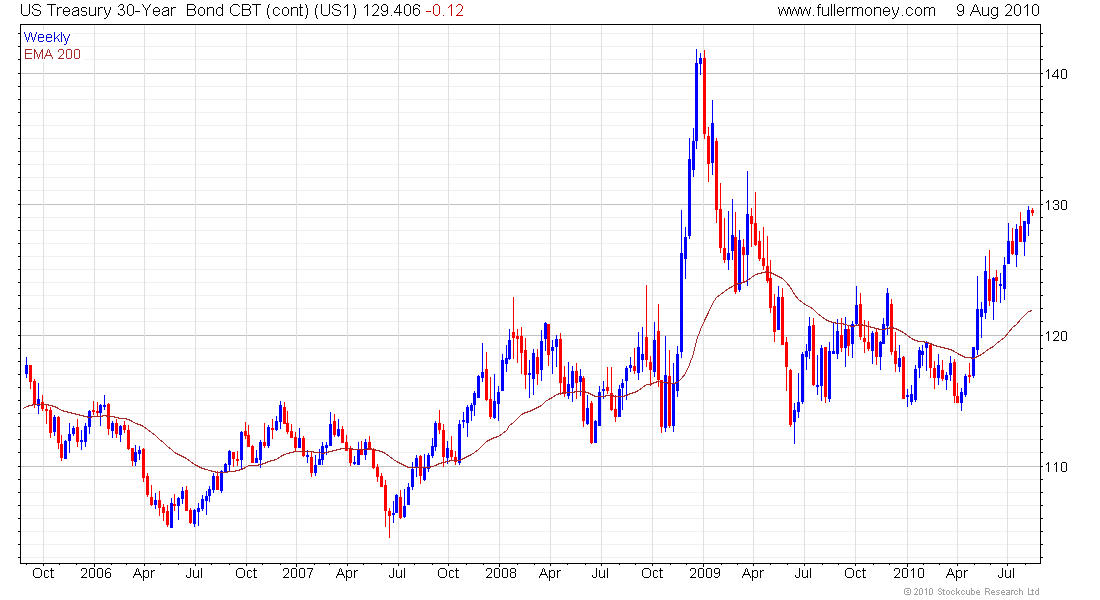Click the "2010" year label on time axis
1100x600 pixels.
(x=908, y=573)
